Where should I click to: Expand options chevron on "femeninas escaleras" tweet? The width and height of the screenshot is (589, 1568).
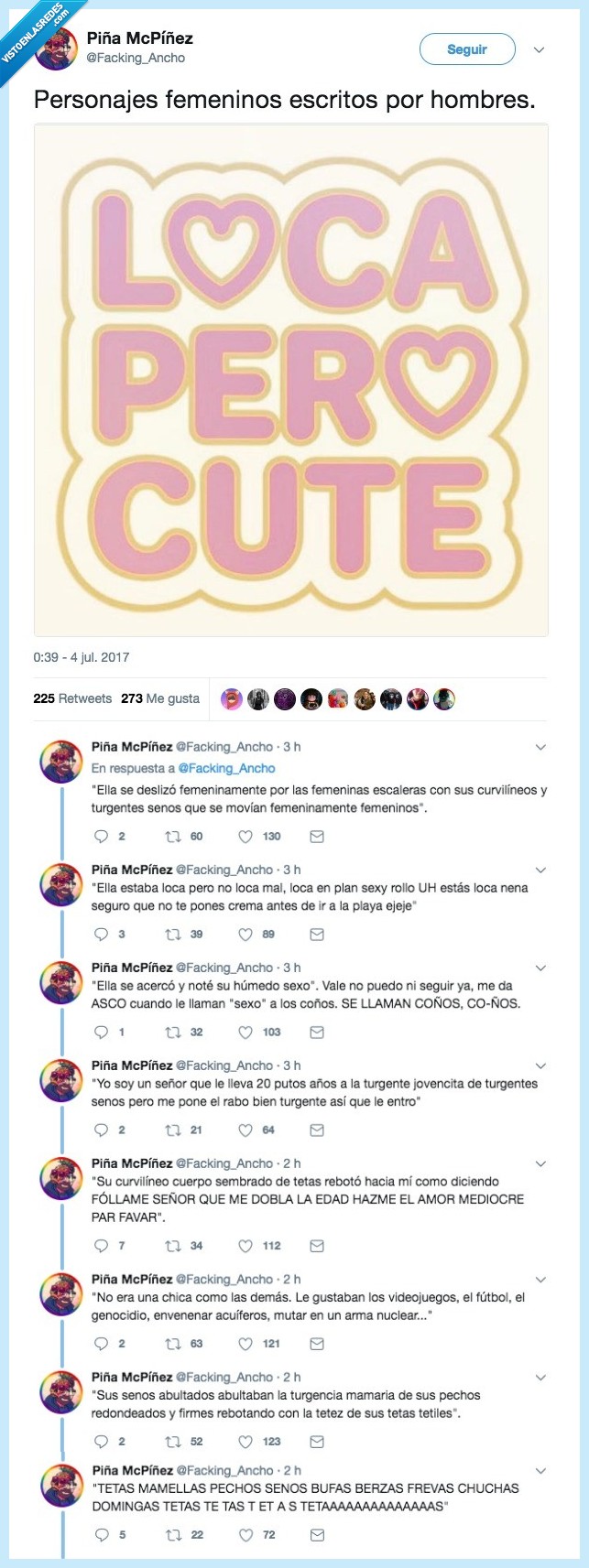540,748
